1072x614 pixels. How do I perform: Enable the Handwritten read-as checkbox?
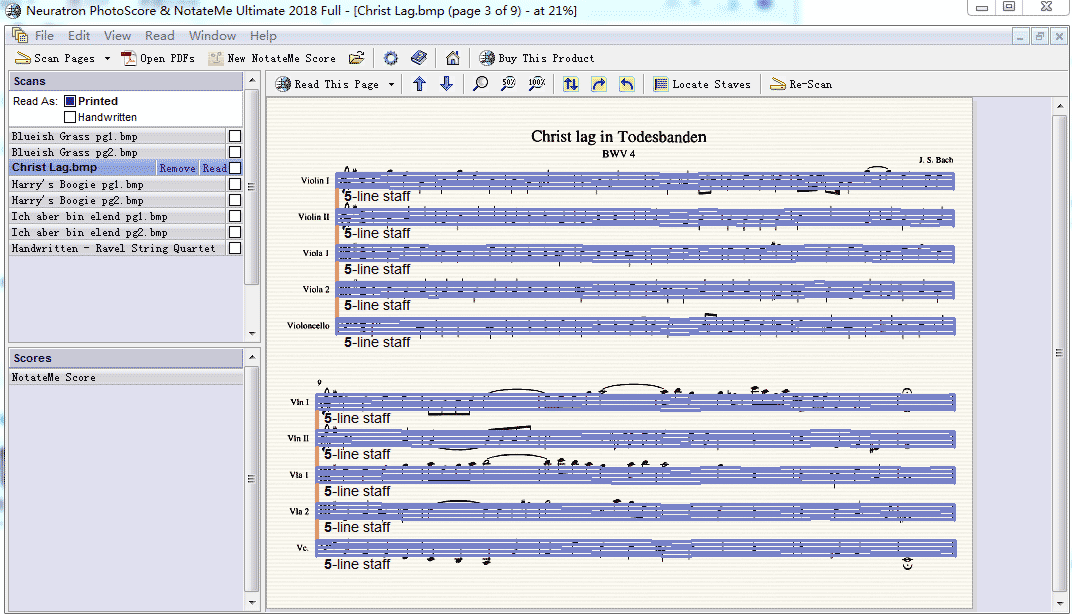pyautogui.click(x=70, y=117)
